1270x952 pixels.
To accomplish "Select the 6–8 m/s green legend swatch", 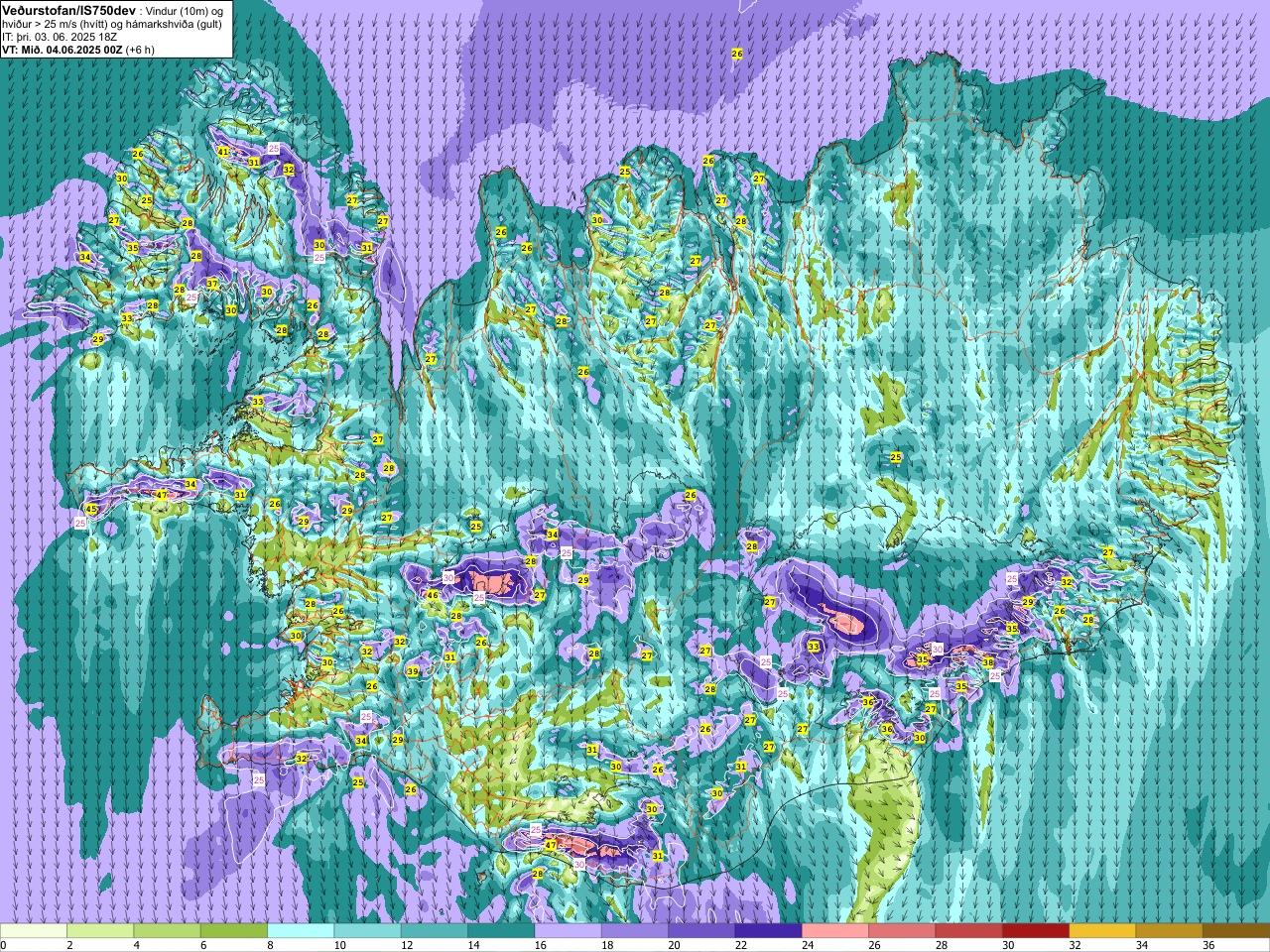I will tap(234, 931).
